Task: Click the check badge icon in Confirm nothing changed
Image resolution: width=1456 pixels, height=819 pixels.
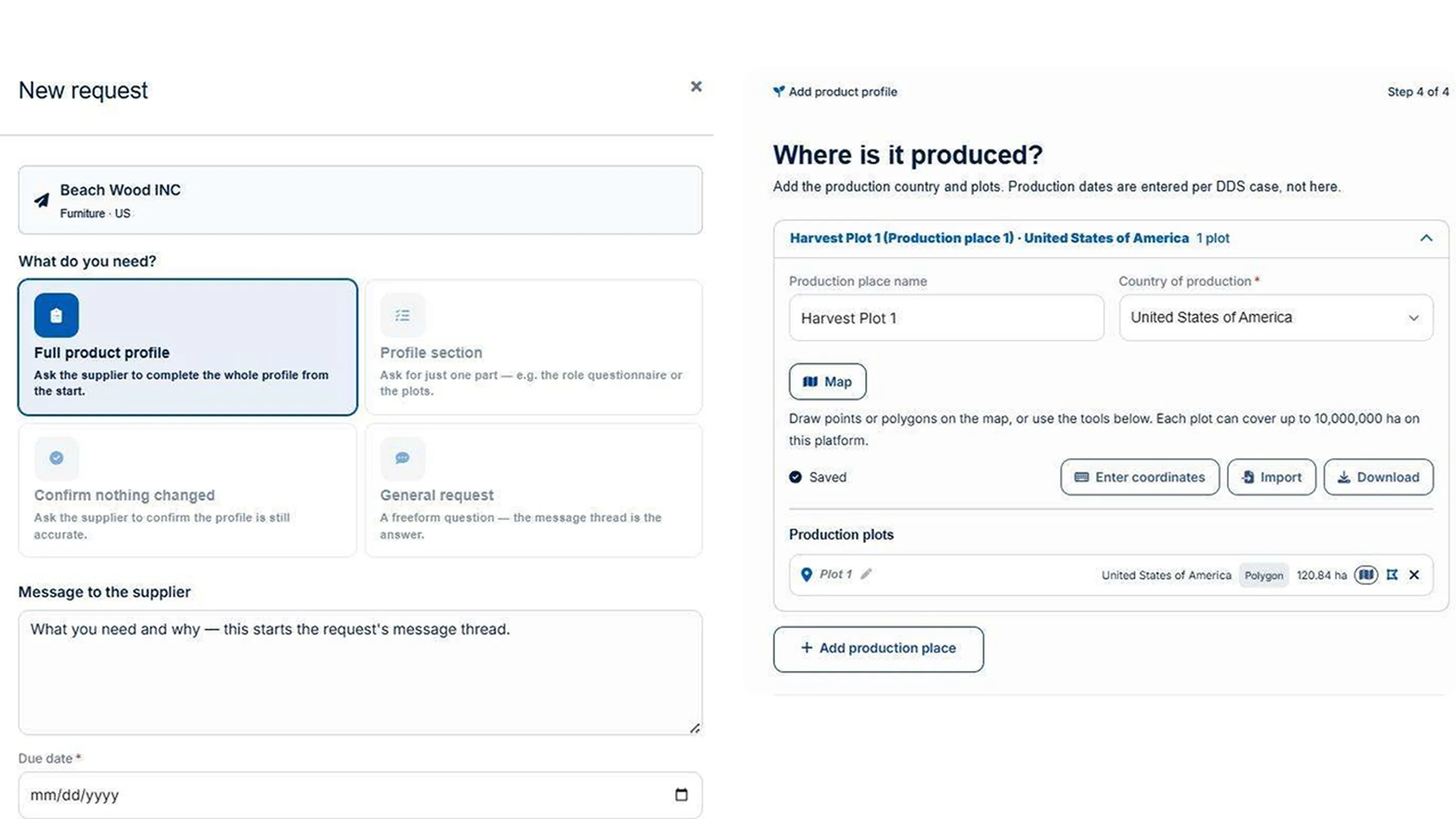Action: point(56,458)
